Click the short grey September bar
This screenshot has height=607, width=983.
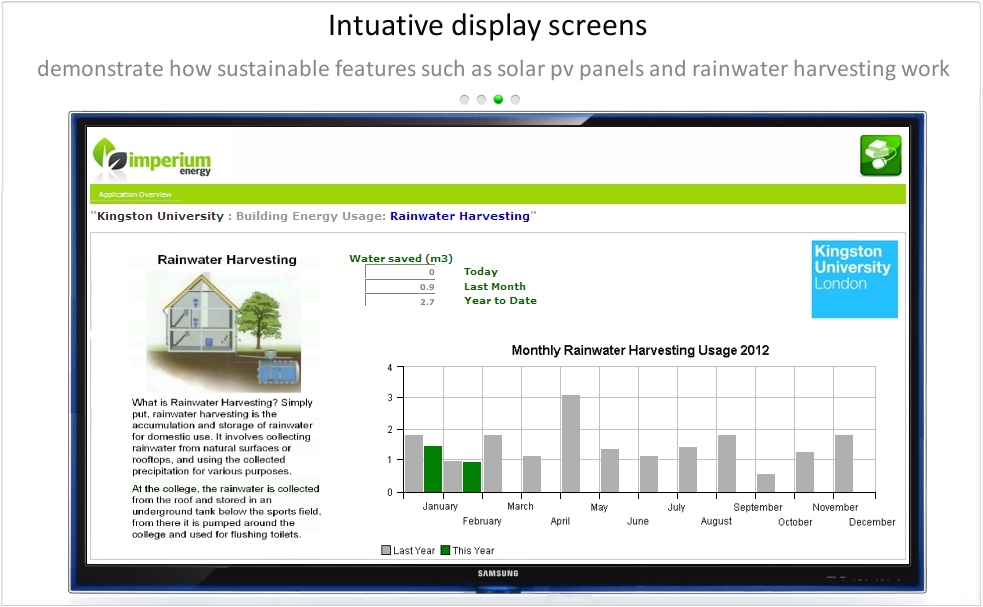[765, 483]
